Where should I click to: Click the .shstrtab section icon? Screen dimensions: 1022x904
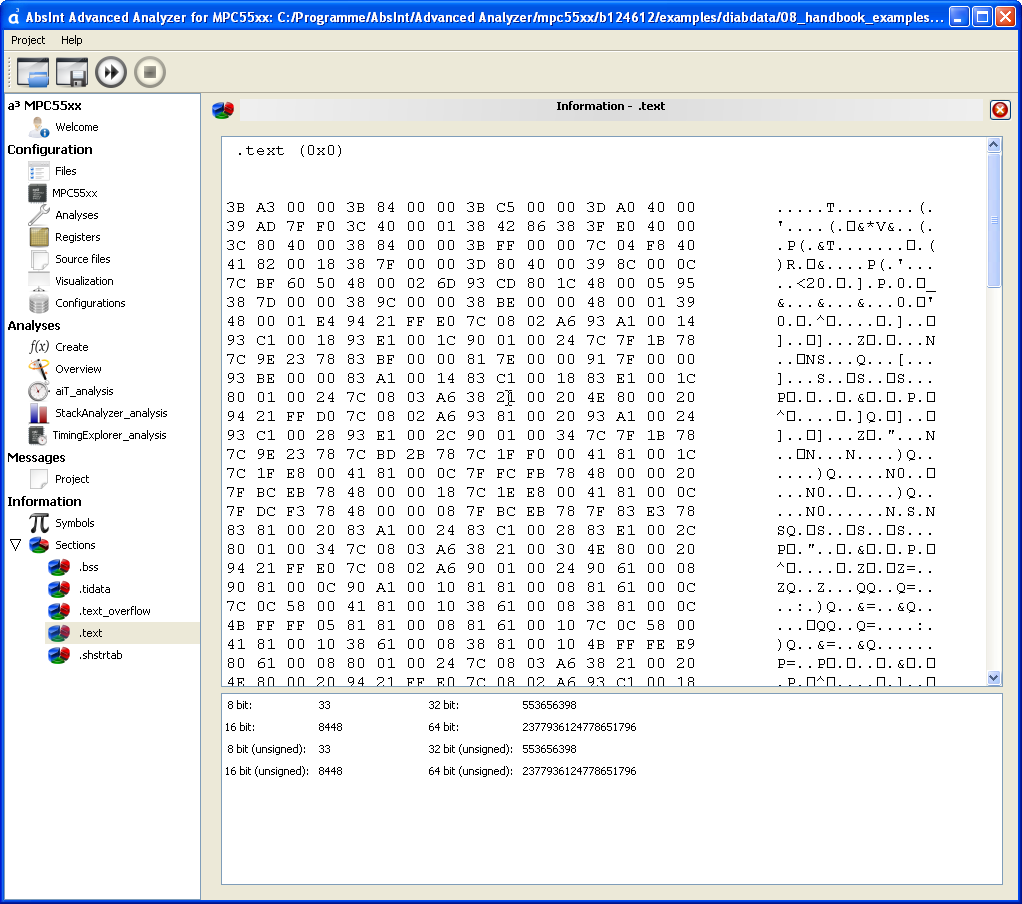[x=59, y=655]
